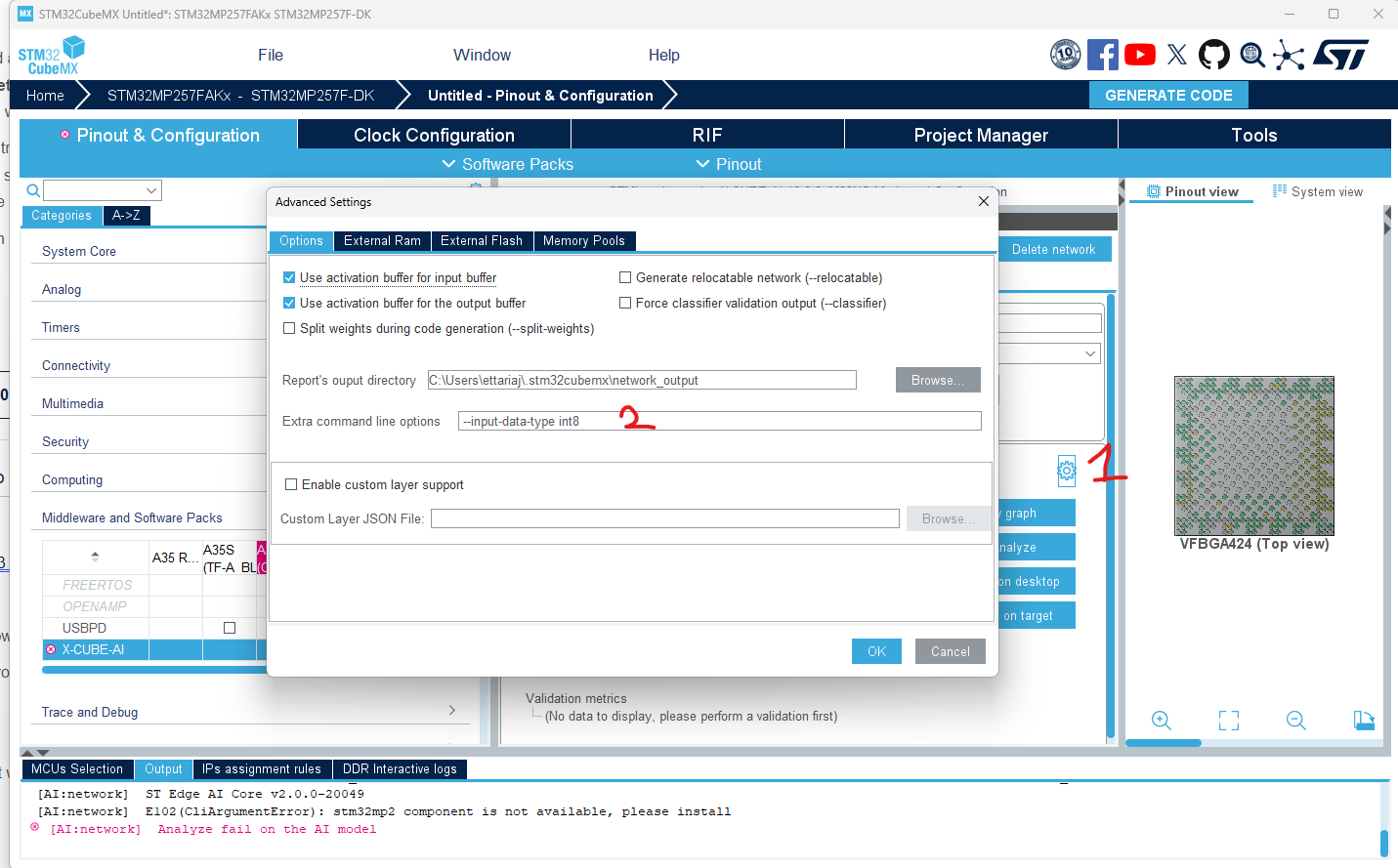Uncheck Use activation buffer for input buffer
The image size is (1398, 868).
point(289,277)
